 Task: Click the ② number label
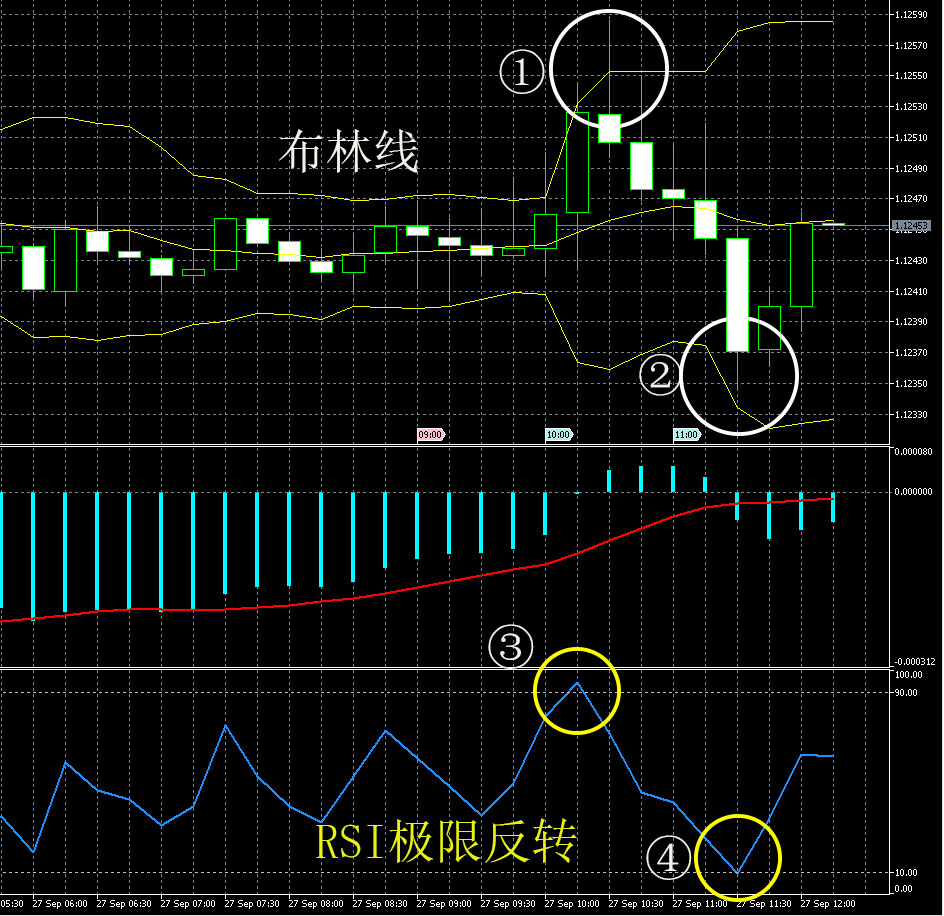pos(660,377)
